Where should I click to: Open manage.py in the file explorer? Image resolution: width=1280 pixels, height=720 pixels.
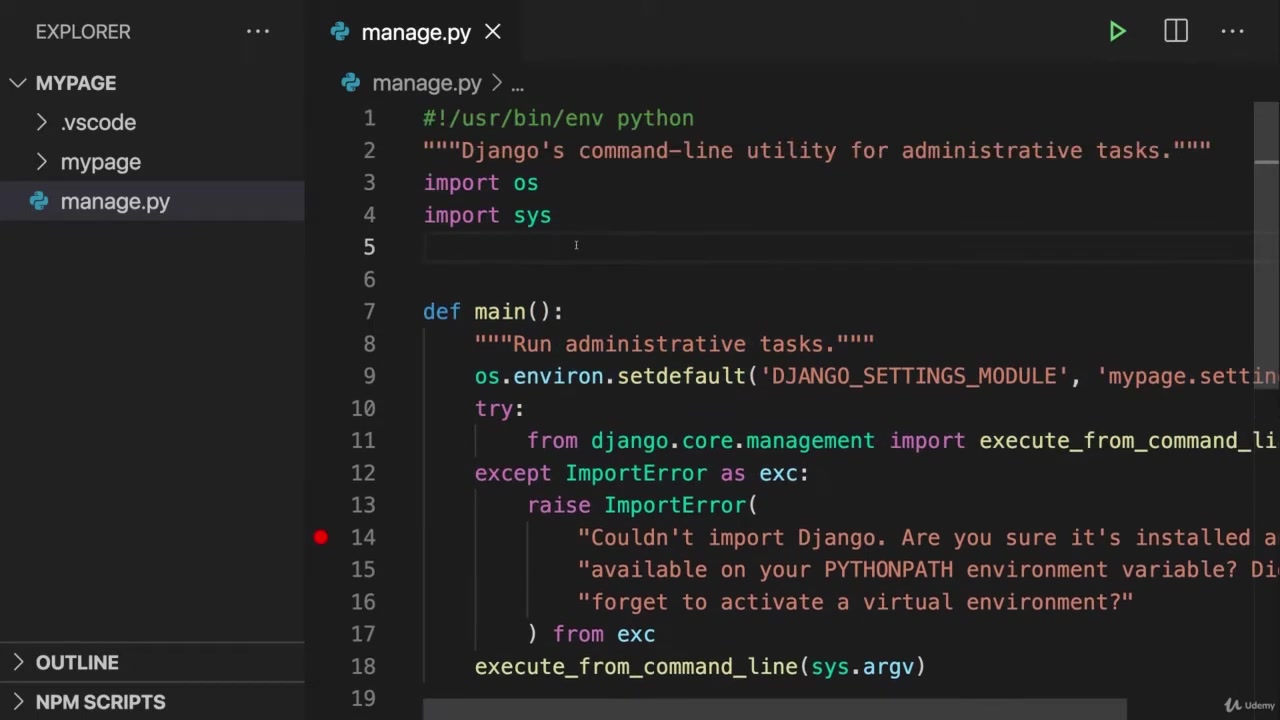pos(115,201)
